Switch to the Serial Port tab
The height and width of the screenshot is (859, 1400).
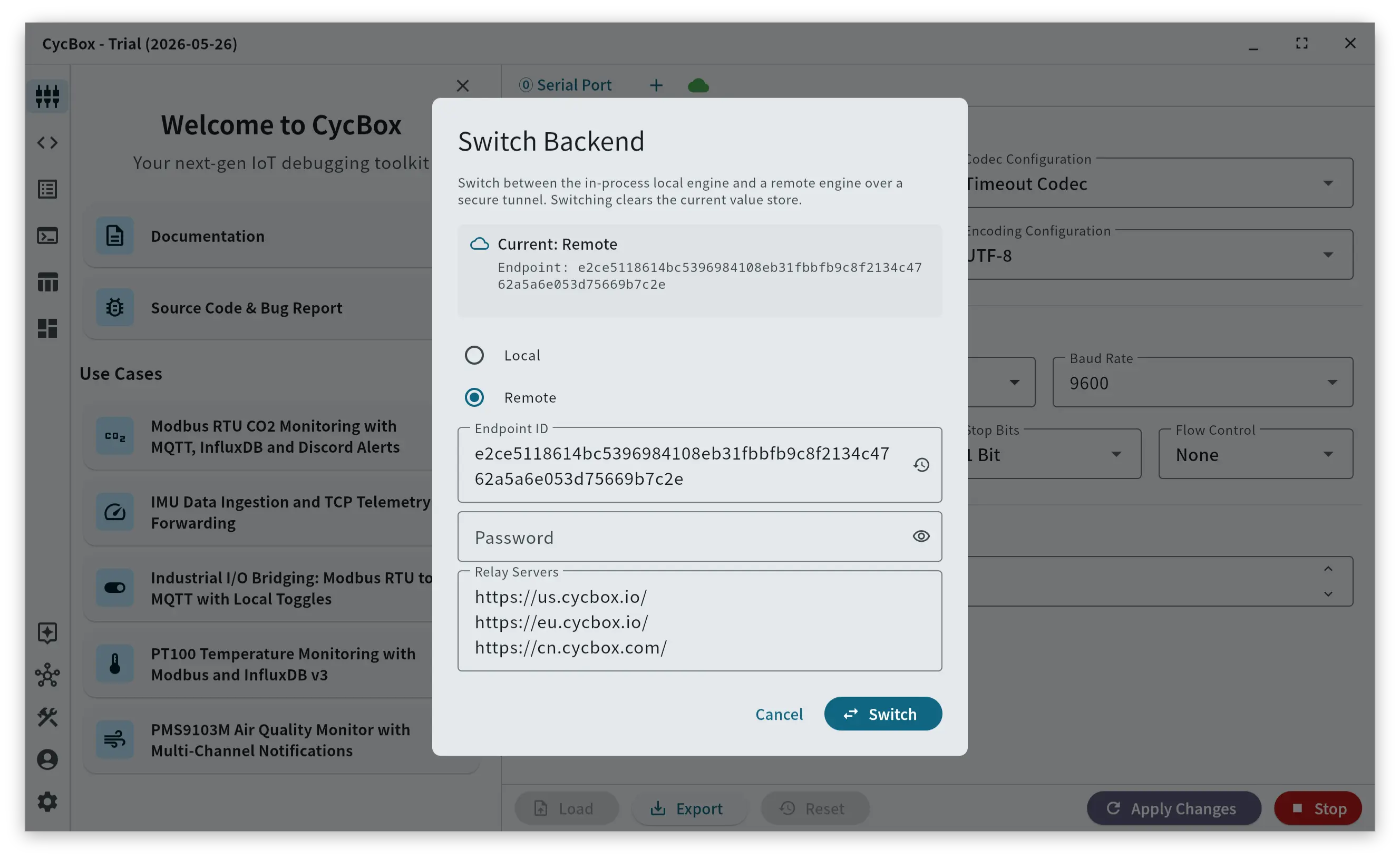pyautogui.click(x=566, y=85)
